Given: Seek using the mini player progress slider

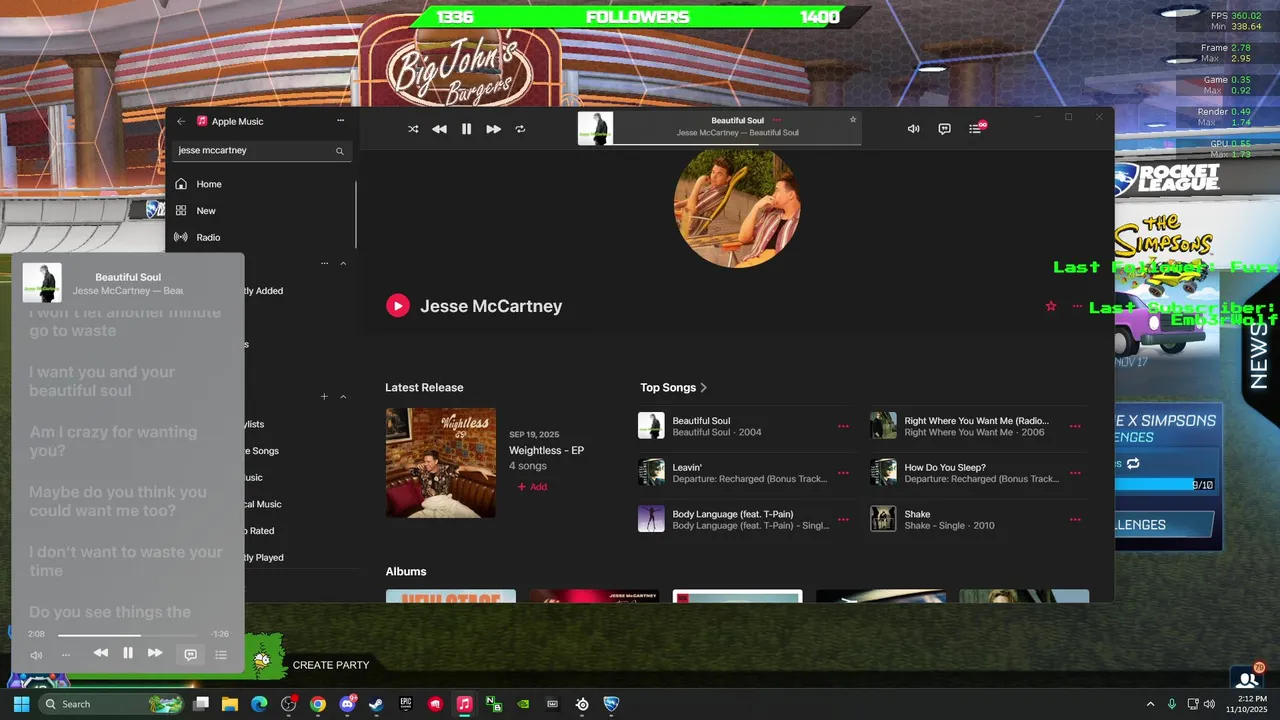Looking at the screenshot, I should pos(128,635).
